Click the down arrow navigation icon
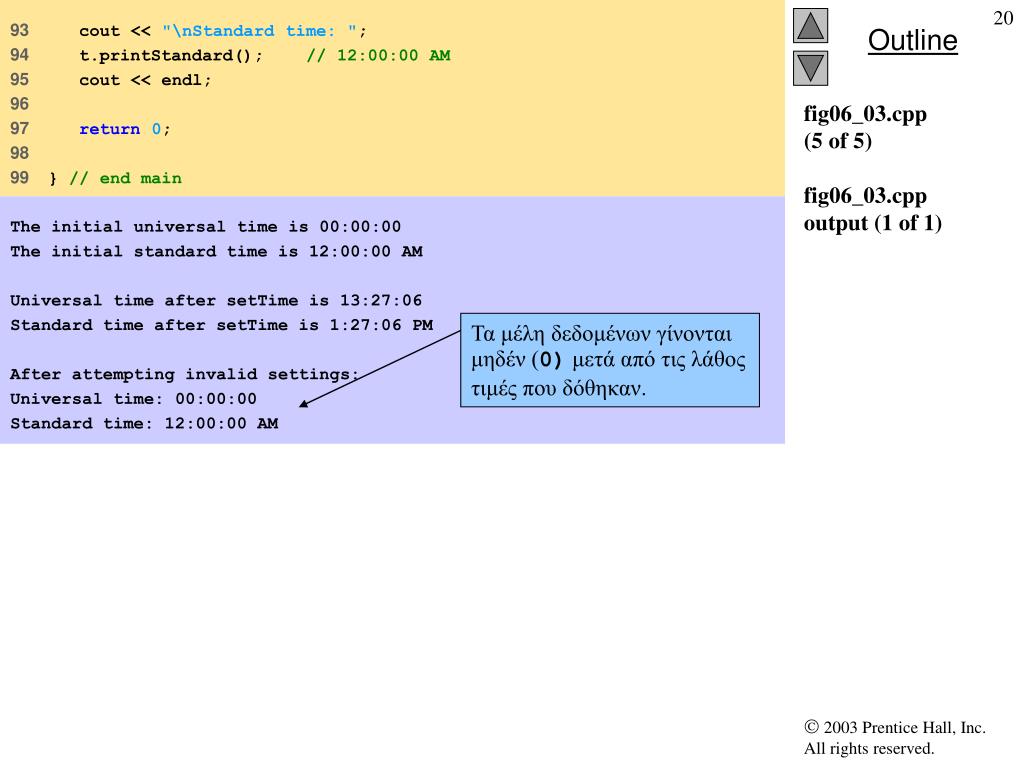 click(x=810, y=68)
